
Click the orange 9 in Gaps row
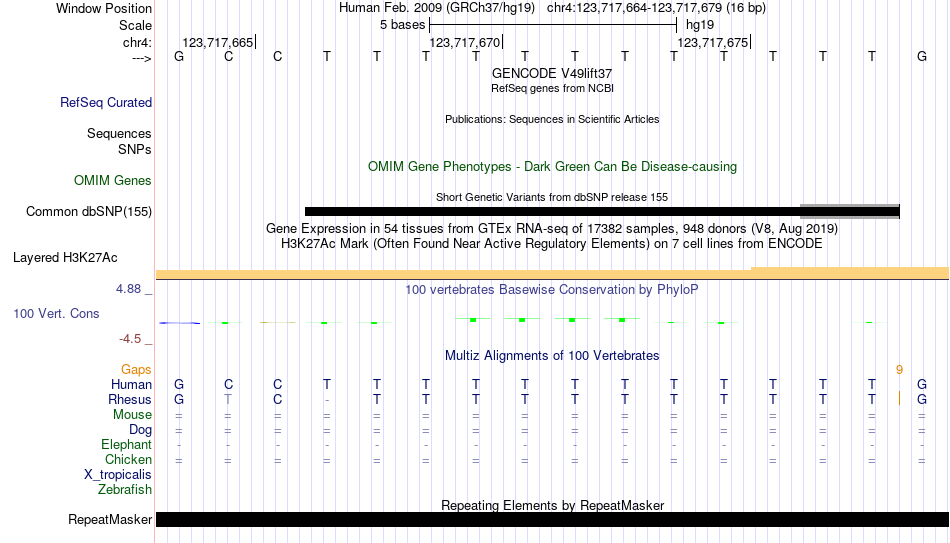click(899, 370)
